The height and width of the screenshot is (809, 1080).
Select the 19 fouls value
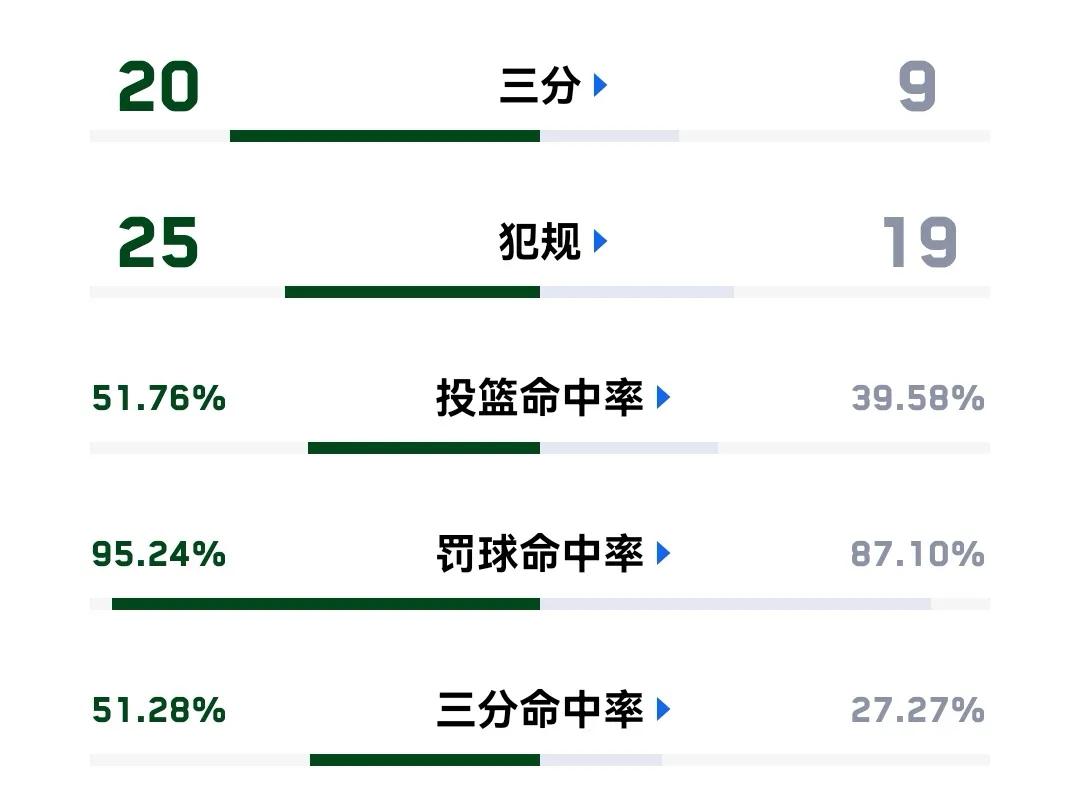tap(920, 242)
